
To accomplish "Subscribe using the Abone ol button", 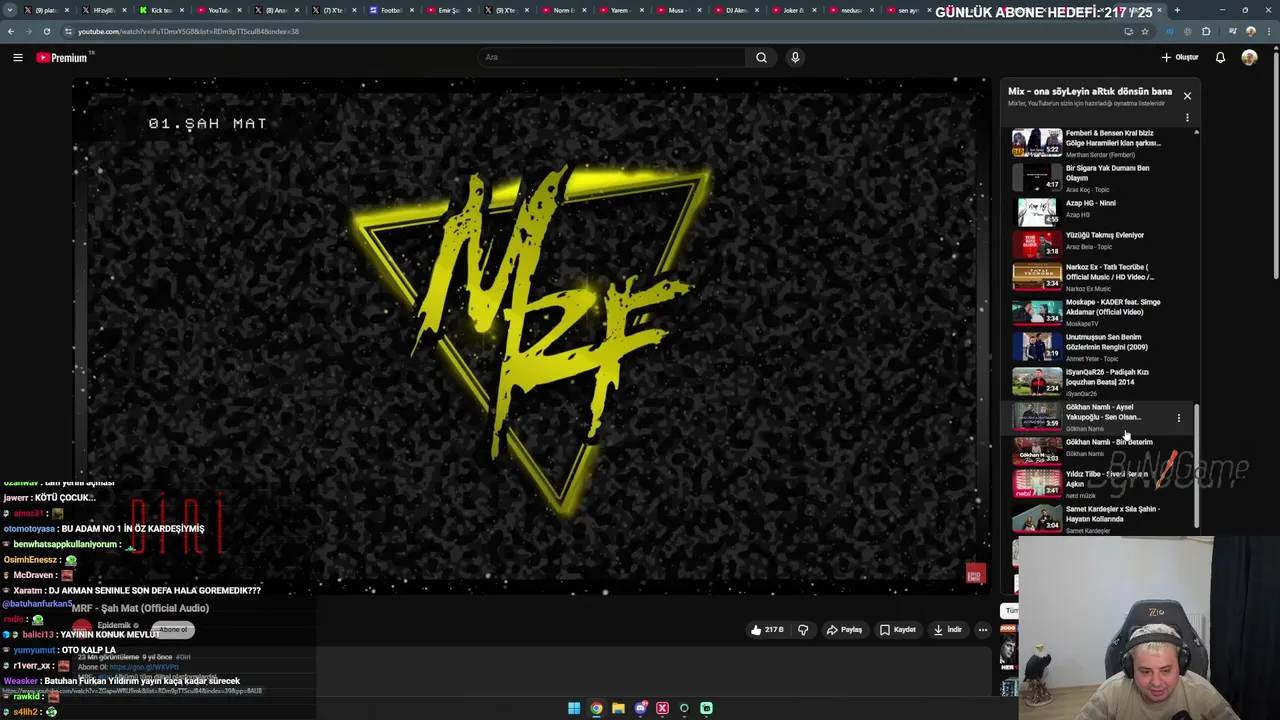I will (173, 629).
